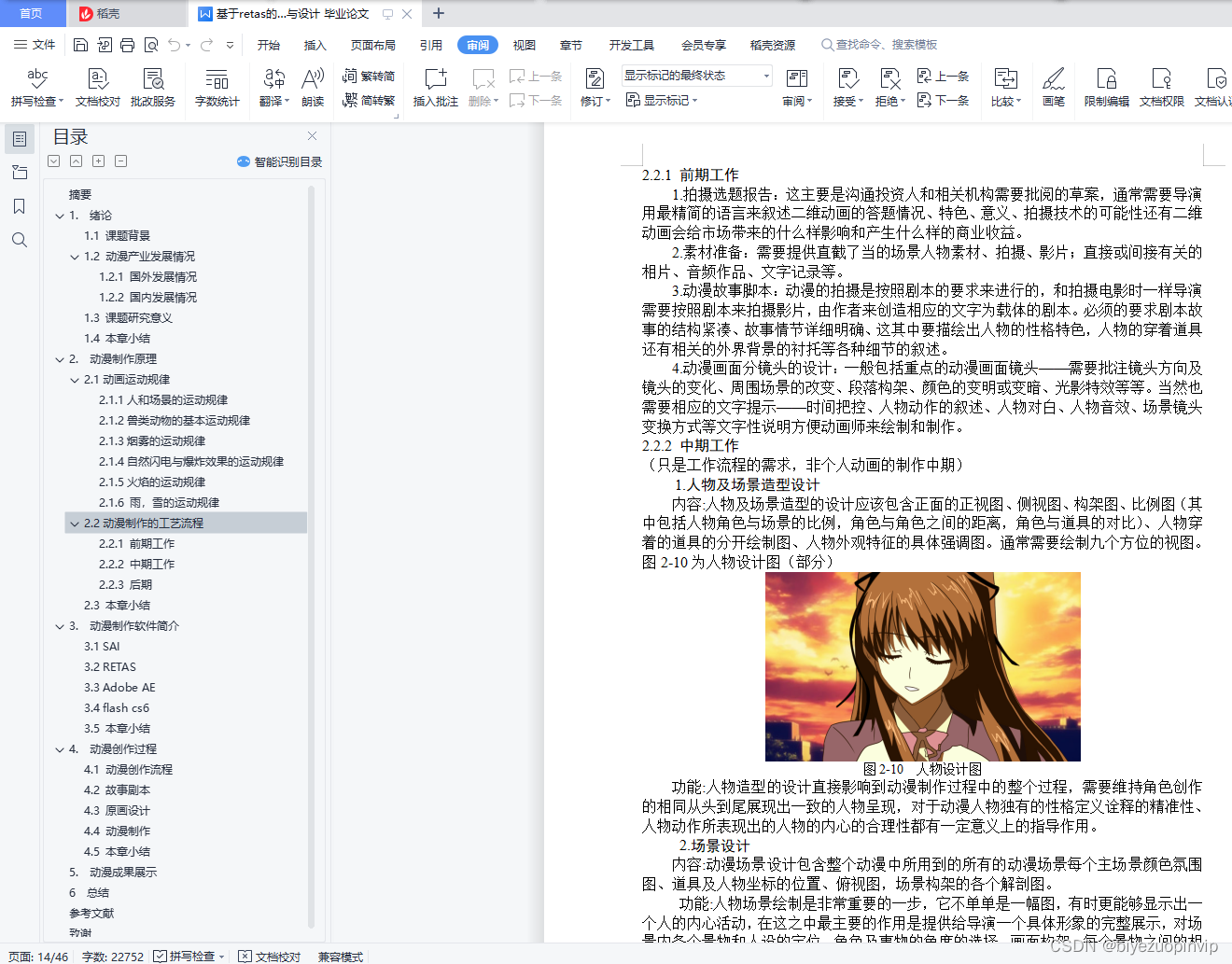This screenshot has height=964, width=1232.
Task: Collapse the 3. 动漫制作软件简介 node
Action: (60, 626)
